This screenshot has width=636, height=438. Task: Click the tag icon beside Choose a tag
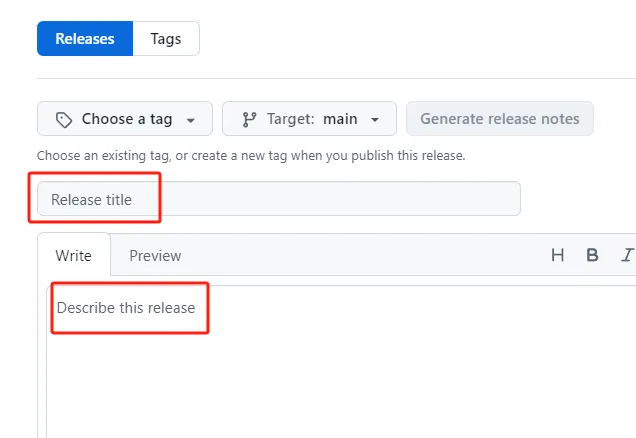click(x=64, y=119)
